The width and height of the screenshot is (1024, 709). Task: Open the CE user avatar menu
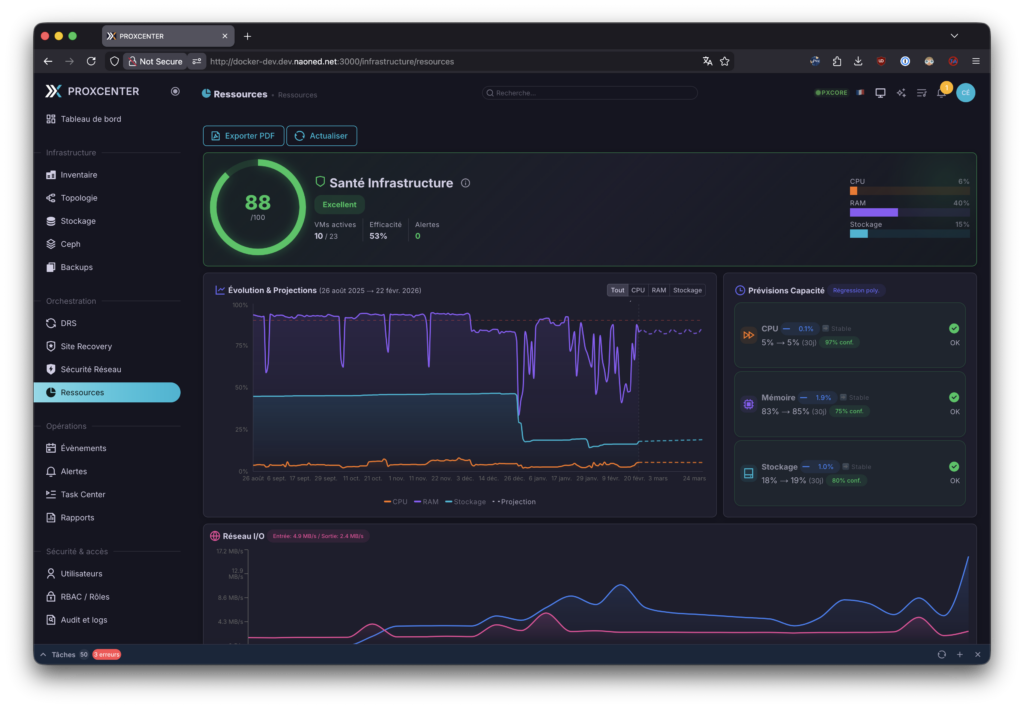965,93
